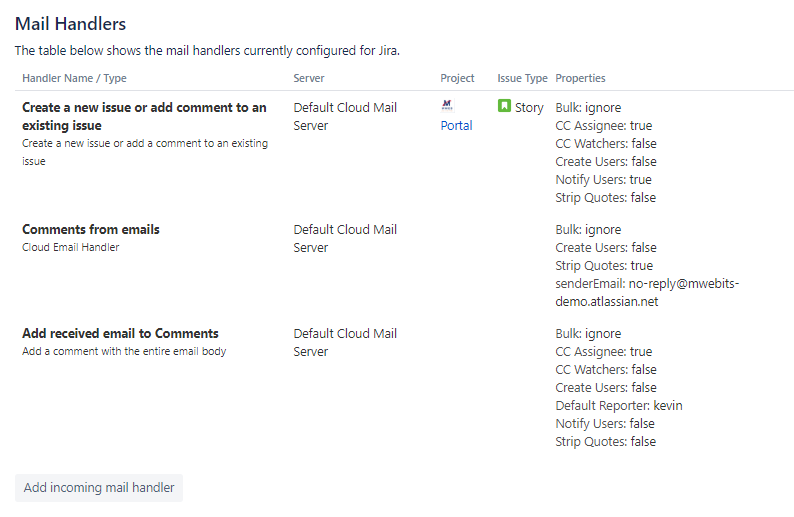
Task: Click the 'Cloud Email Handler' type subtitle
Action: point(70,247)
